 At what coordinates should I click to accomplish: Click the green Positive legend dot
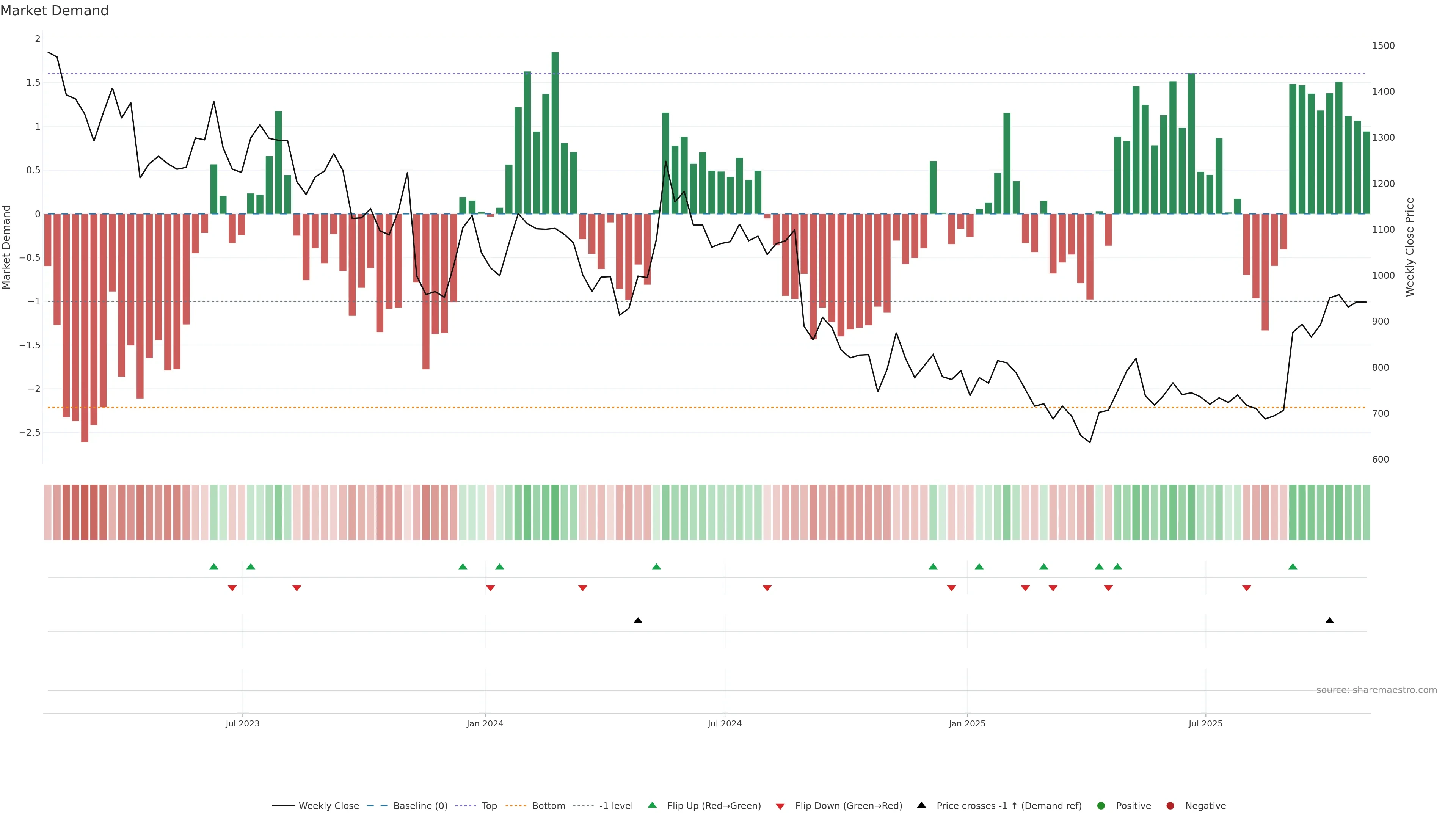point(1100,806)
